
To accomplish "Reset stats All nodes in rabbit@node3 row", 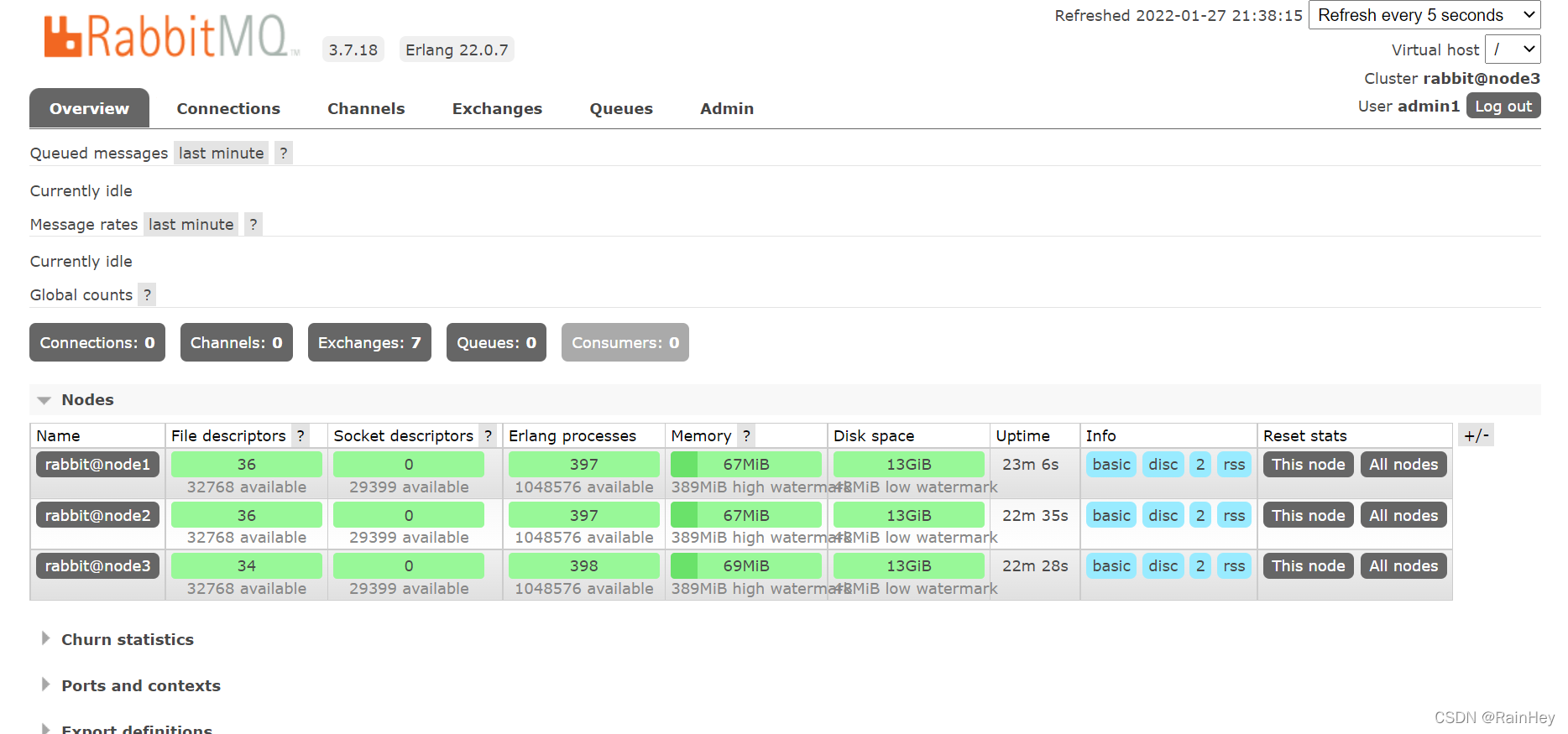I will (1403, 565).
